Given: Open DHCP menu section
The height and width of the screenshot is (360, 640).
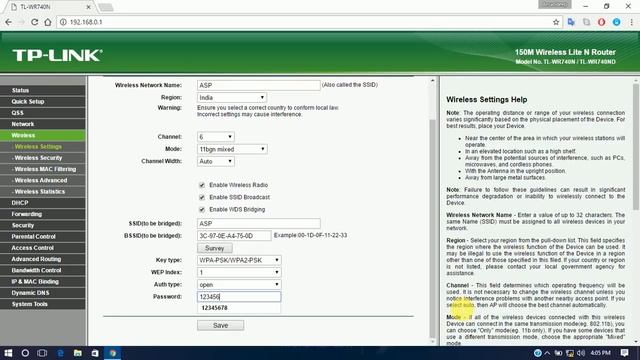Looking at the screenshot, I should 43,203.
